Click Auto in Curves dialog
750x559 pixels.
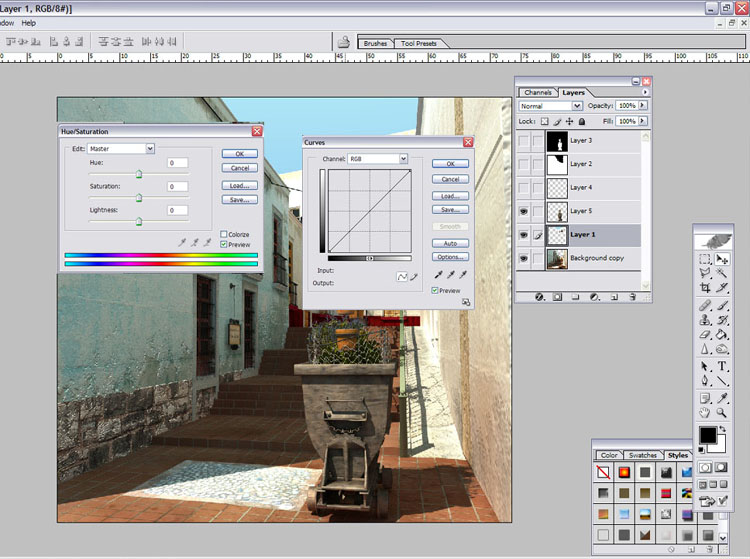pos(450,243)
